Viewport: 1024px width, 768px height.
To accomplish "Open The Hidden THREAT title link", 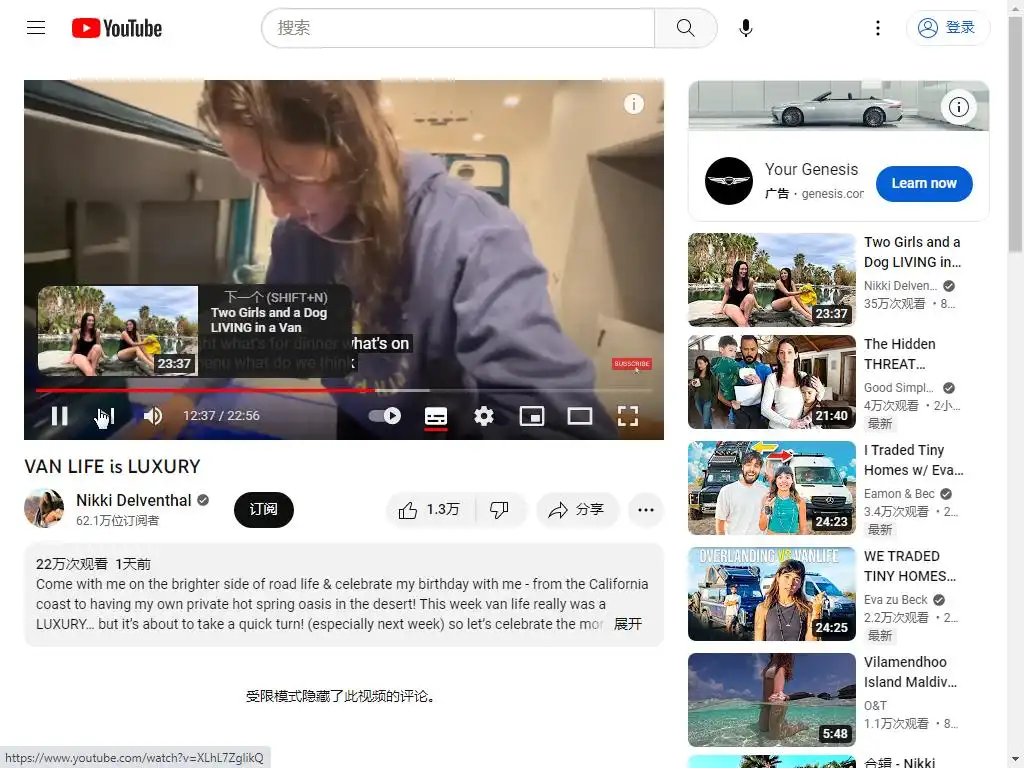I will tap(899, 354).
